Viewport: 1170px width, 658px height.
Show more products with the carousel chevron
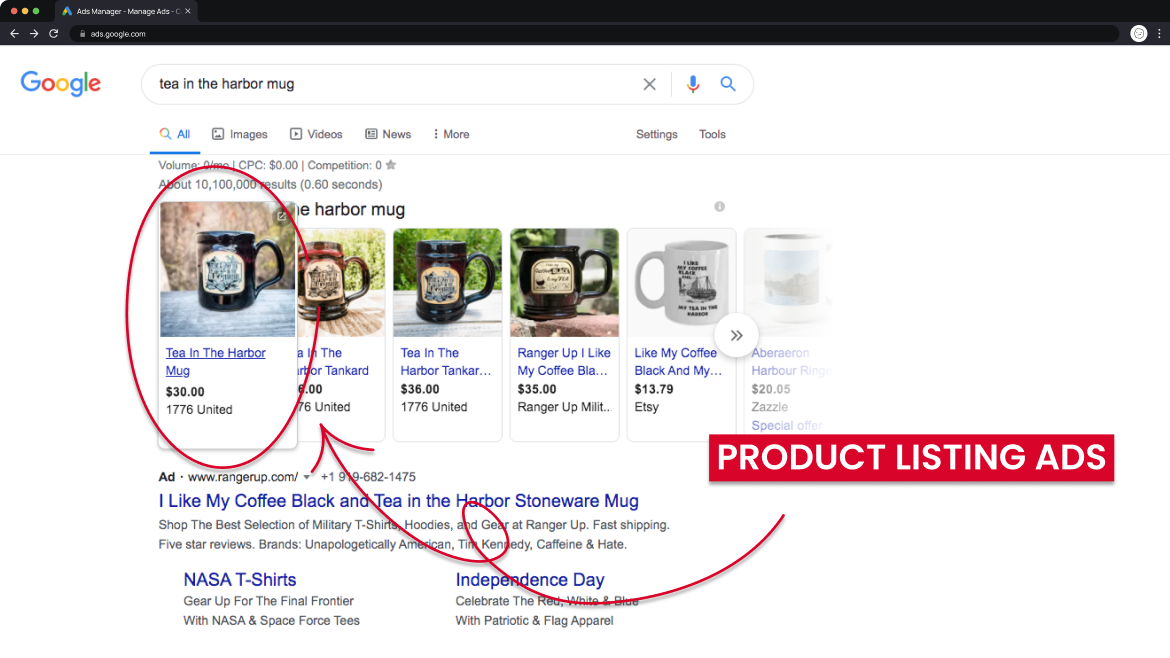coord(736,335)
